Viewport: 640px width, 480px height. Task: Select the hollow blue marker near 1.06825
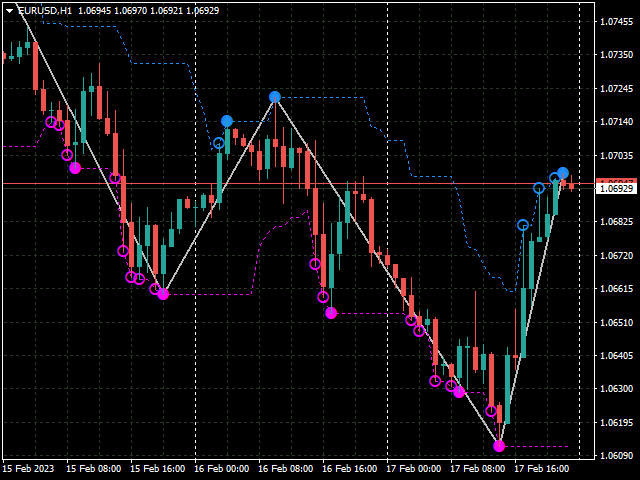pos(523,225)
